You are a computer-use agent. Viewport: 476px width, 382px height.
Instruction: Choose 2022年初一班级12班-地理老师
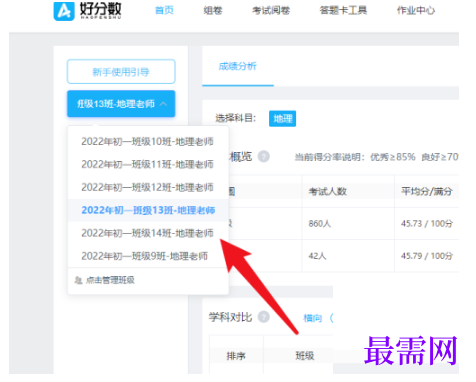click(148, 187)
